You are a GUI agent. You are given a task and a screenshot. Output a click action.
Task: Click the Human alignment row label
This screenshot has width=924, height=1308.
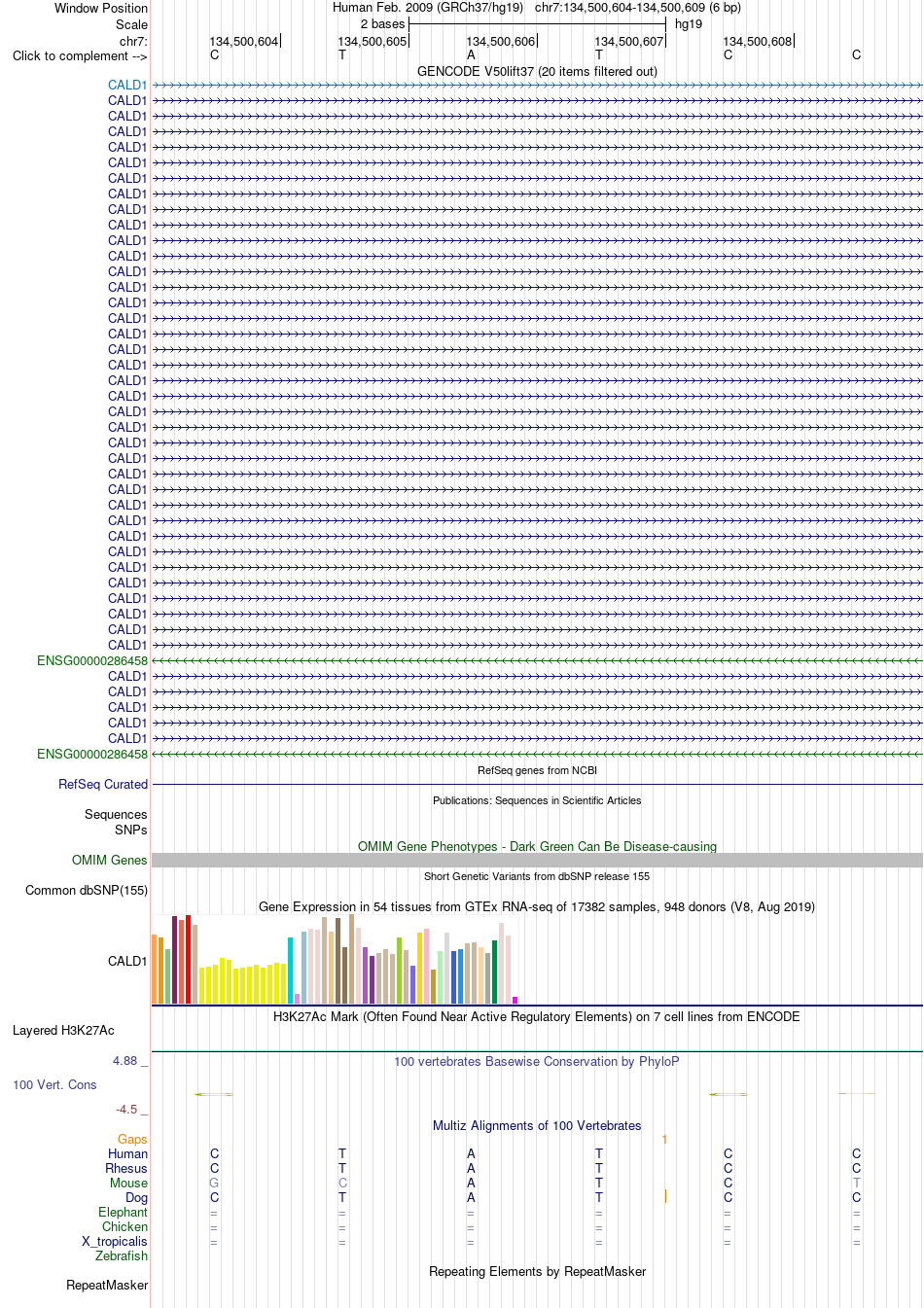point(128,1154)
